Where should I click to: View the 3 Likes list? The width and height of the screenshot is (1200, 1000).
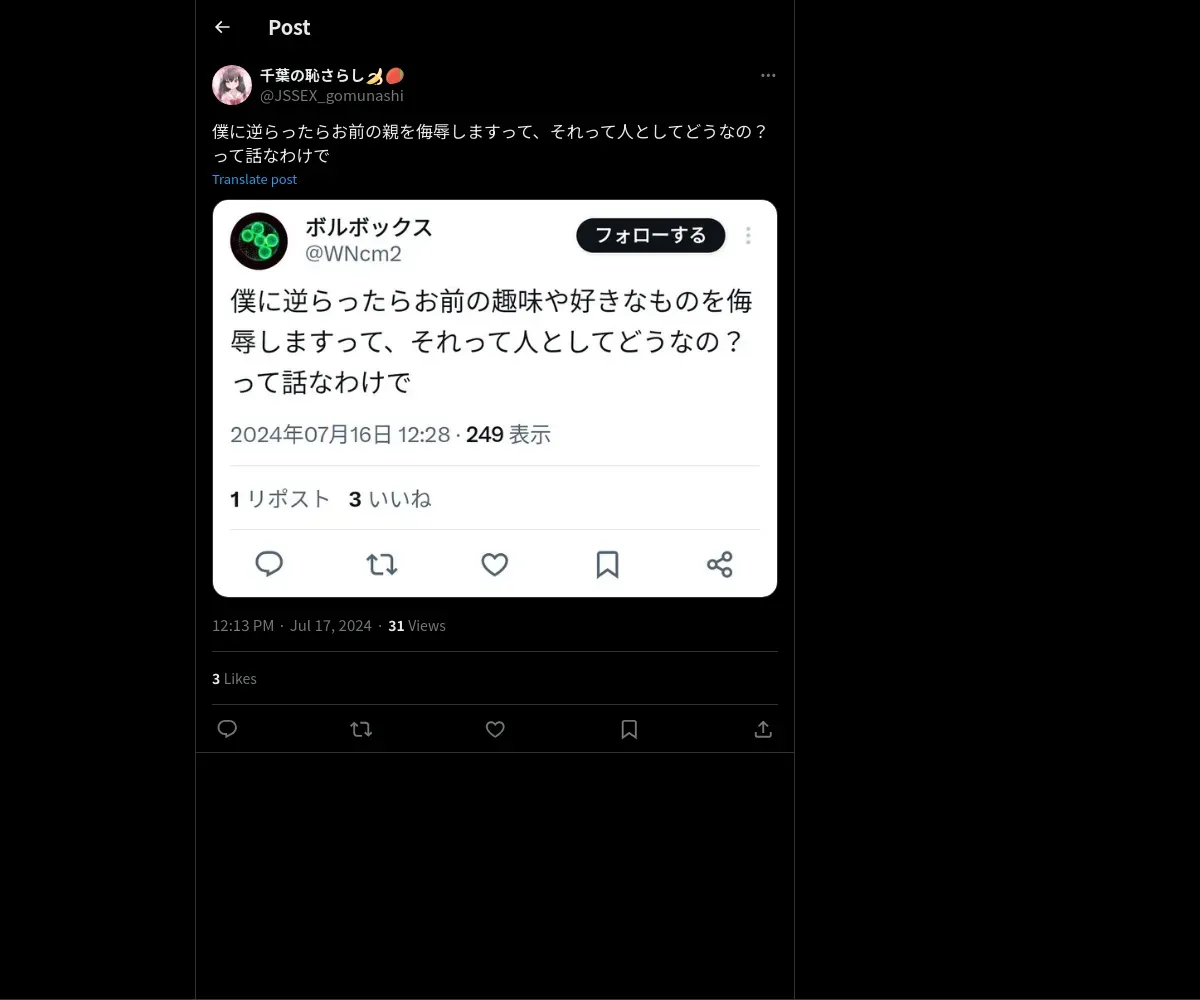coord(234,678)
